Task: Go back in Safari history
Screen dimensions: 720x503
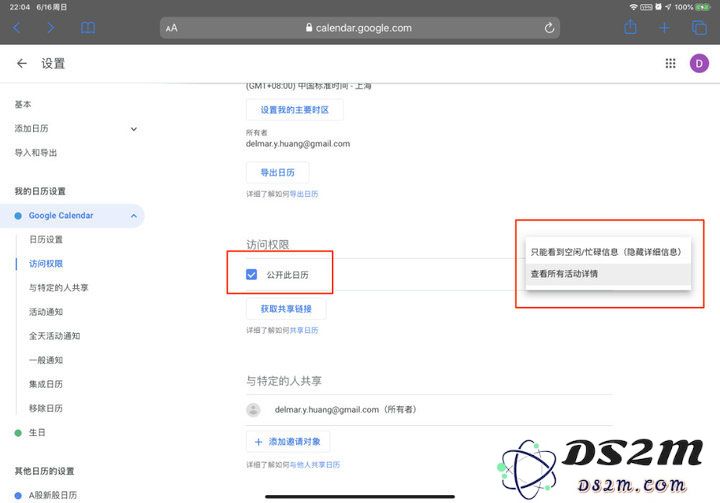Action: 17,28
